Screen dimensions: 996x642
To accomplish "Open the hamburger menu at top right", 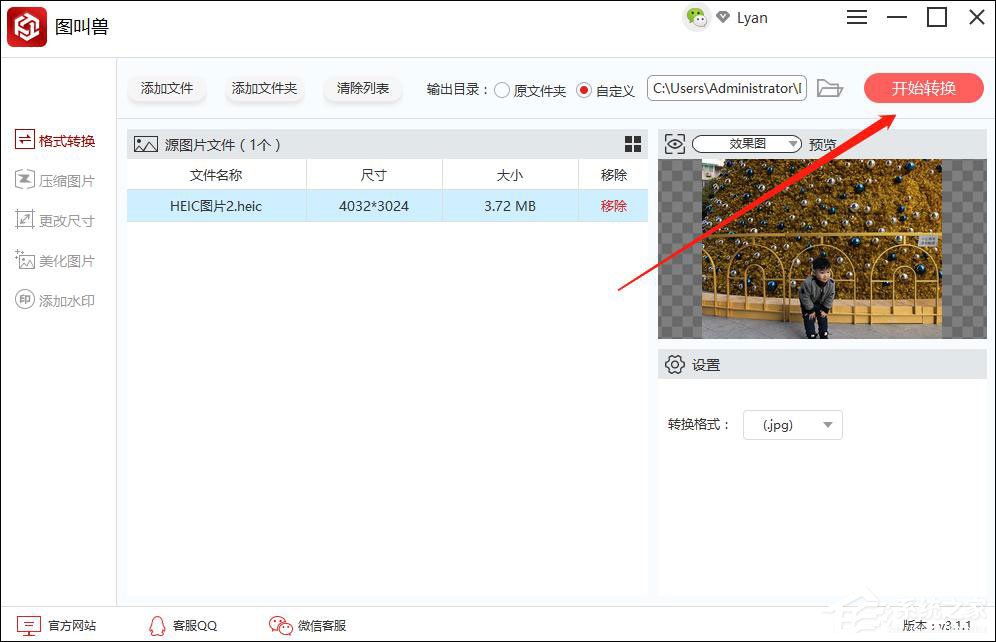I will (x=857, y=17).
